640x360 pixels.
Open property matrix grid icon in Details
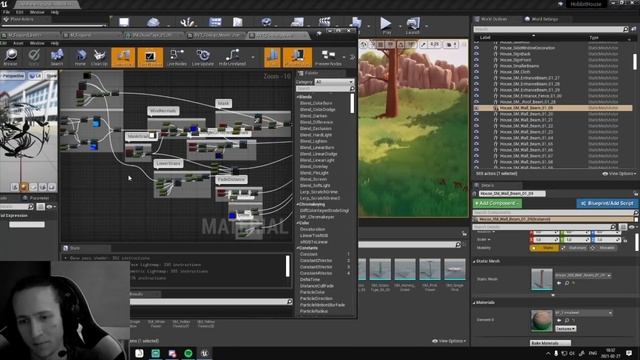[623, 227]
